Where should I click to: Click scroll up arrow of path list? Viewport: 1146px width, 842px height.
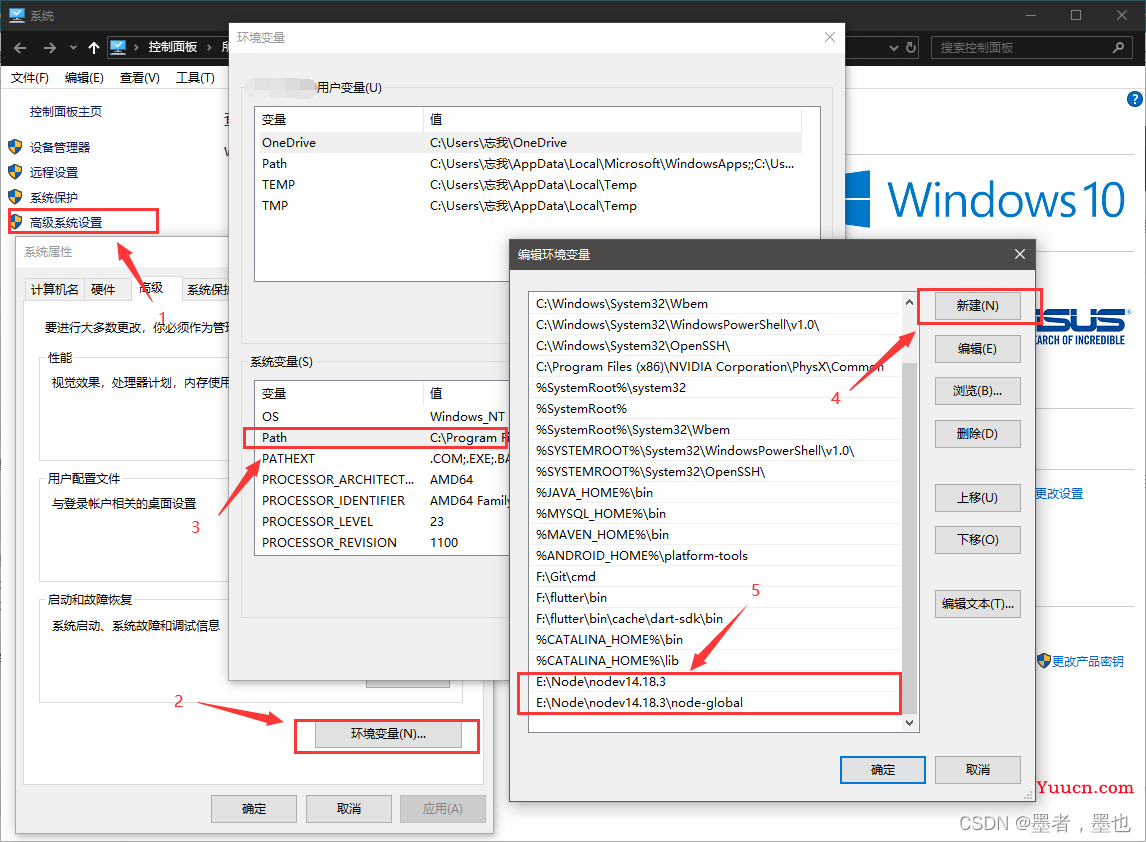click(x=909, y=302)
